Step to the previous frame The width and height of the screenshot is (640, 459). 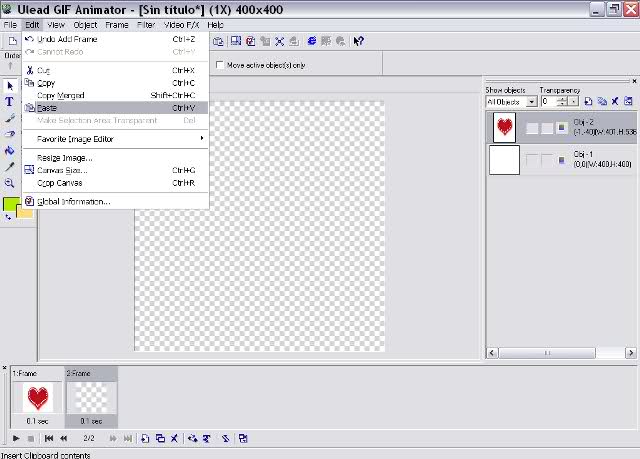point(64,439)
